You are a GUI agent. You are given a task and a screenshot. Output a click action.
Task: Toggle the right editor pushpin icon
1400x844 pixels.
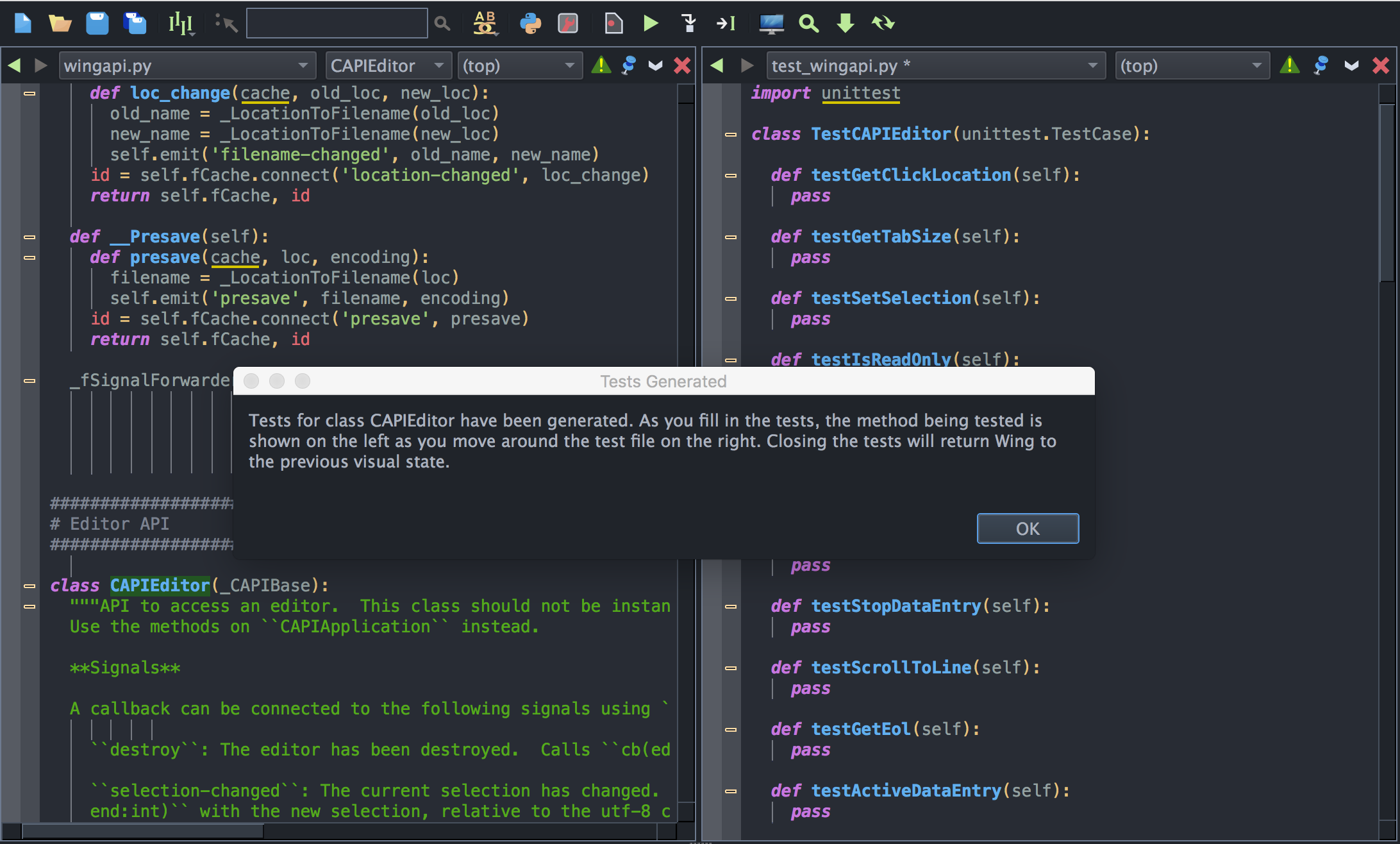(x=1321, y=65)
